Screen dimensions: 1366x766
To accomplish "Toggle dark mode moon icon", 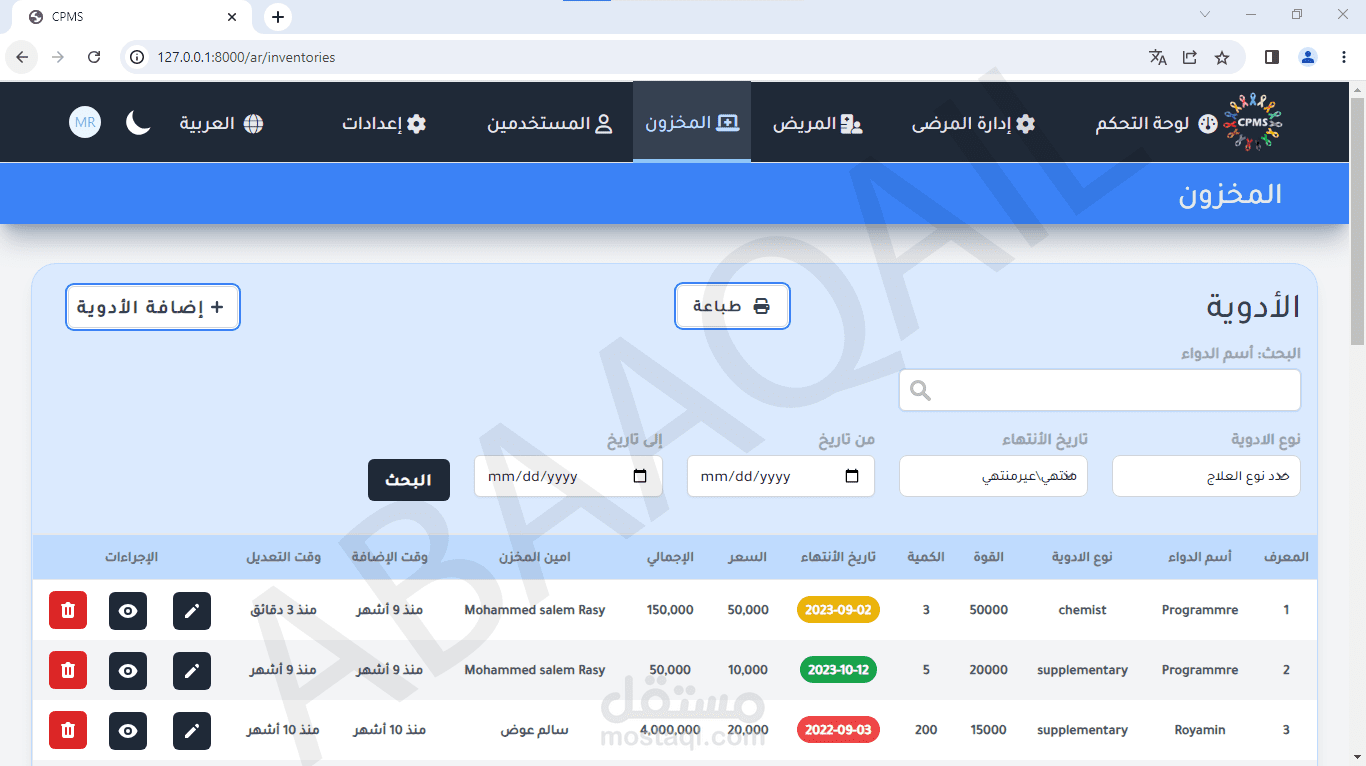I will 138,123.
